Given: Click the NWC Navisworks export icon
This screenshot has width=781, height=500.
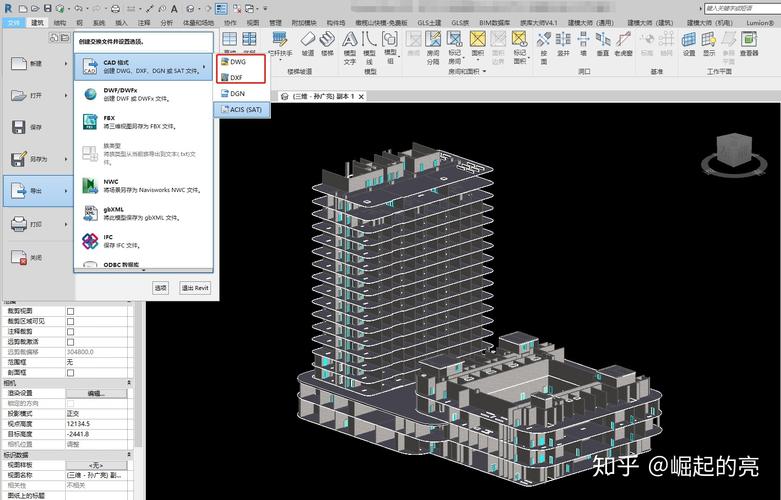Looking at the screenshot, I should pos(90,185).
